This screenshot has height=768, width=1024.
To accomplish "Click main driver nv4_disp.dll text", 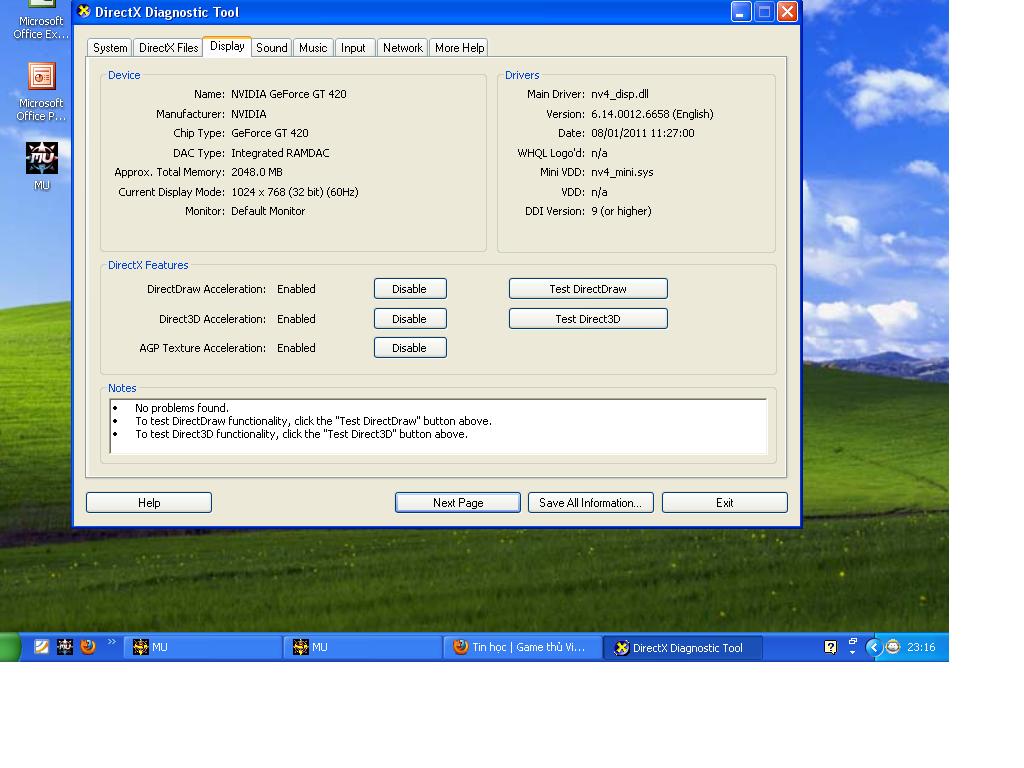I will pyautogui.click(x=620, y=94).
